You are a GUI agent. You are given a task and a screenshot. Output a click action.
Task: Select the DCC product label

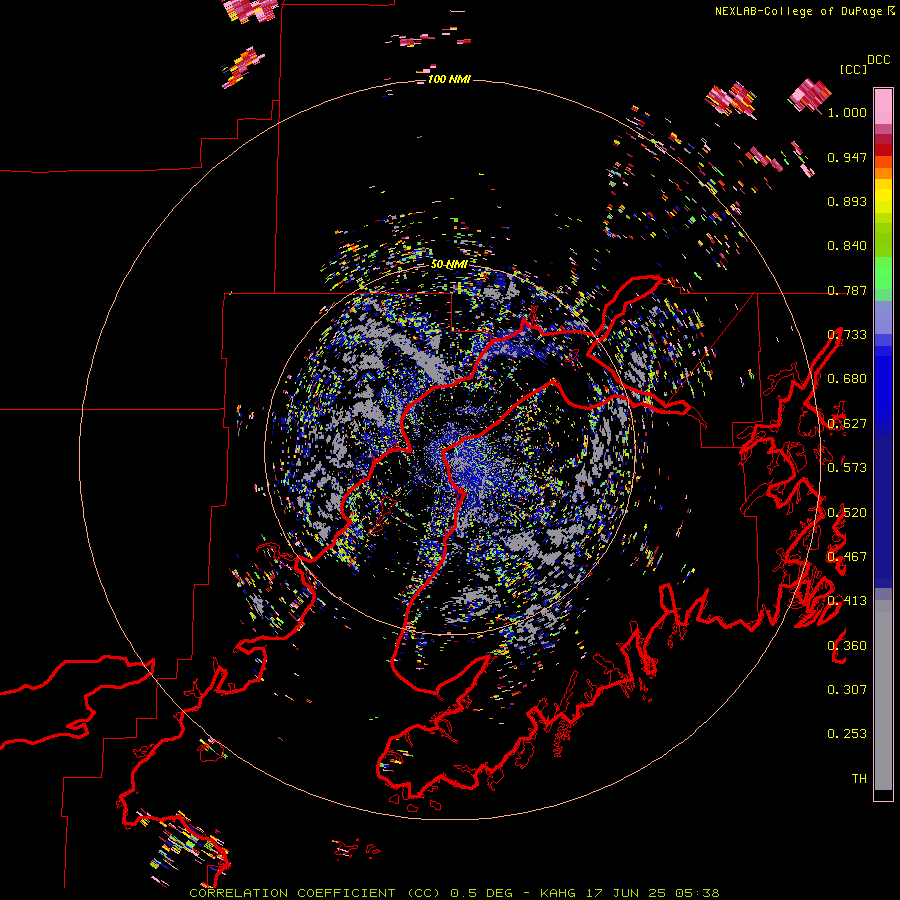879,60
